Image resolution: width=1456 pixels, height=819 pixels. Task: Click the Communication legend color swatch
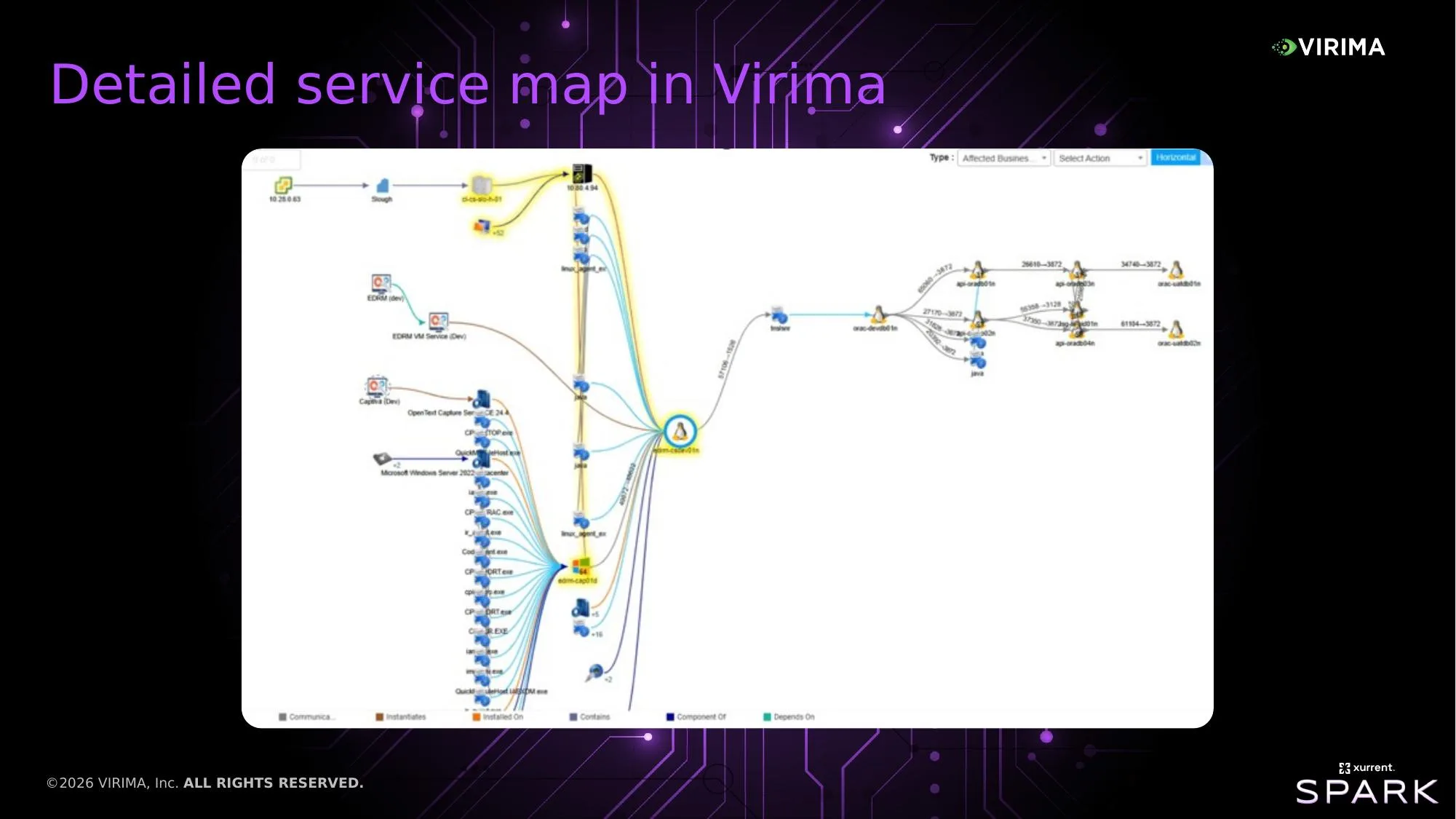282,717
